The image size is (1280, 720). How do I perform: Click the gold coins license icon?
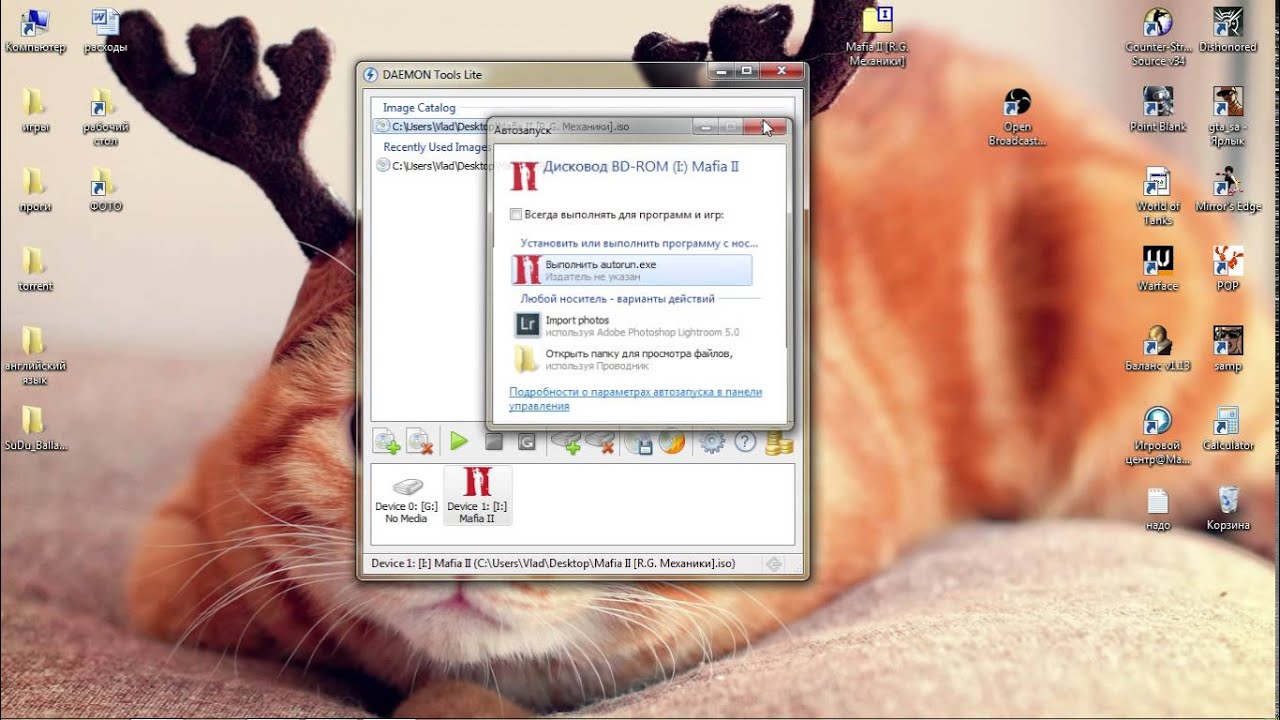[x=779, y=442]
